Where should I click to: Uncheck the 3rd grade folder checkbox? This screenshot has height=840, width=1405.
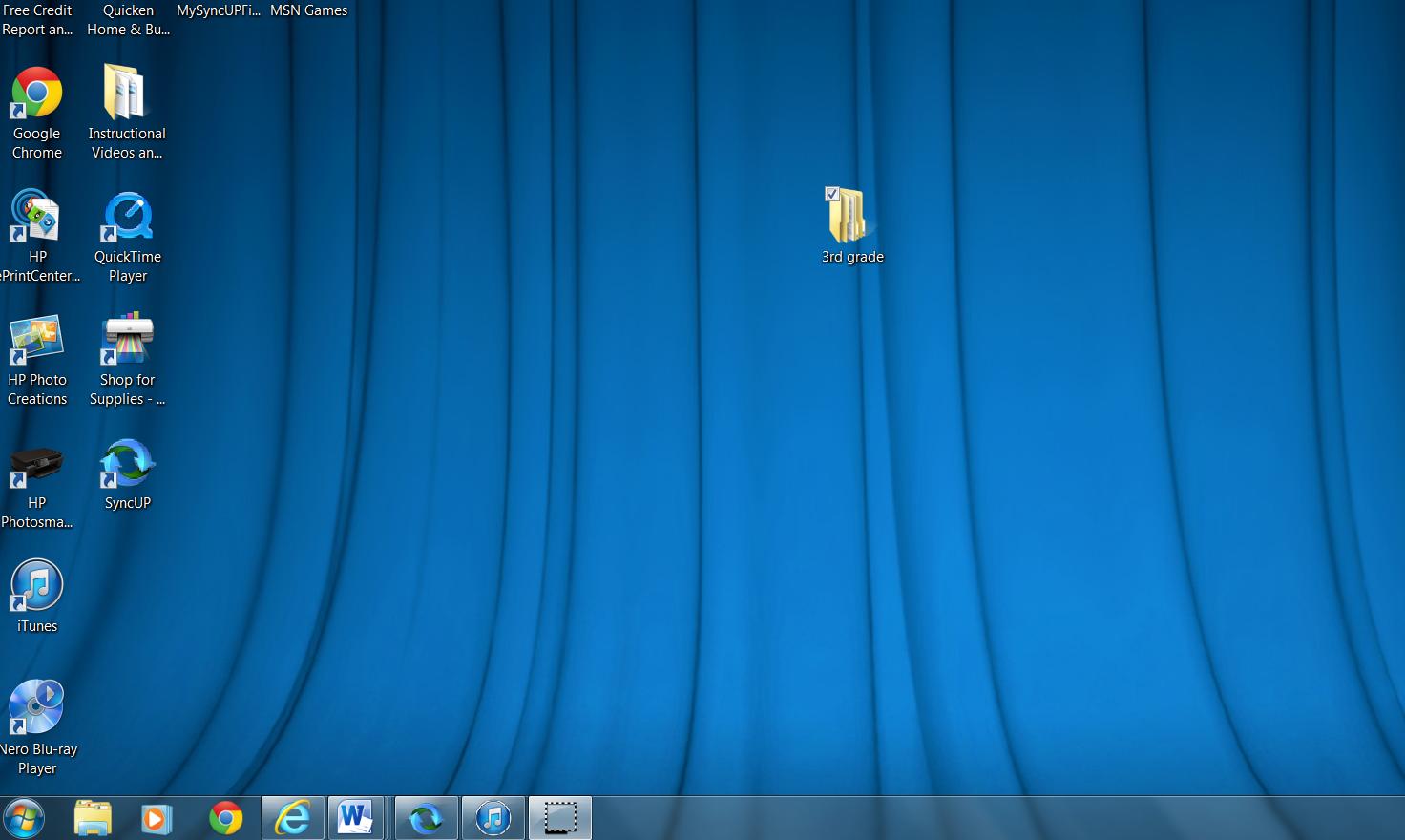(x=832, y=194)
